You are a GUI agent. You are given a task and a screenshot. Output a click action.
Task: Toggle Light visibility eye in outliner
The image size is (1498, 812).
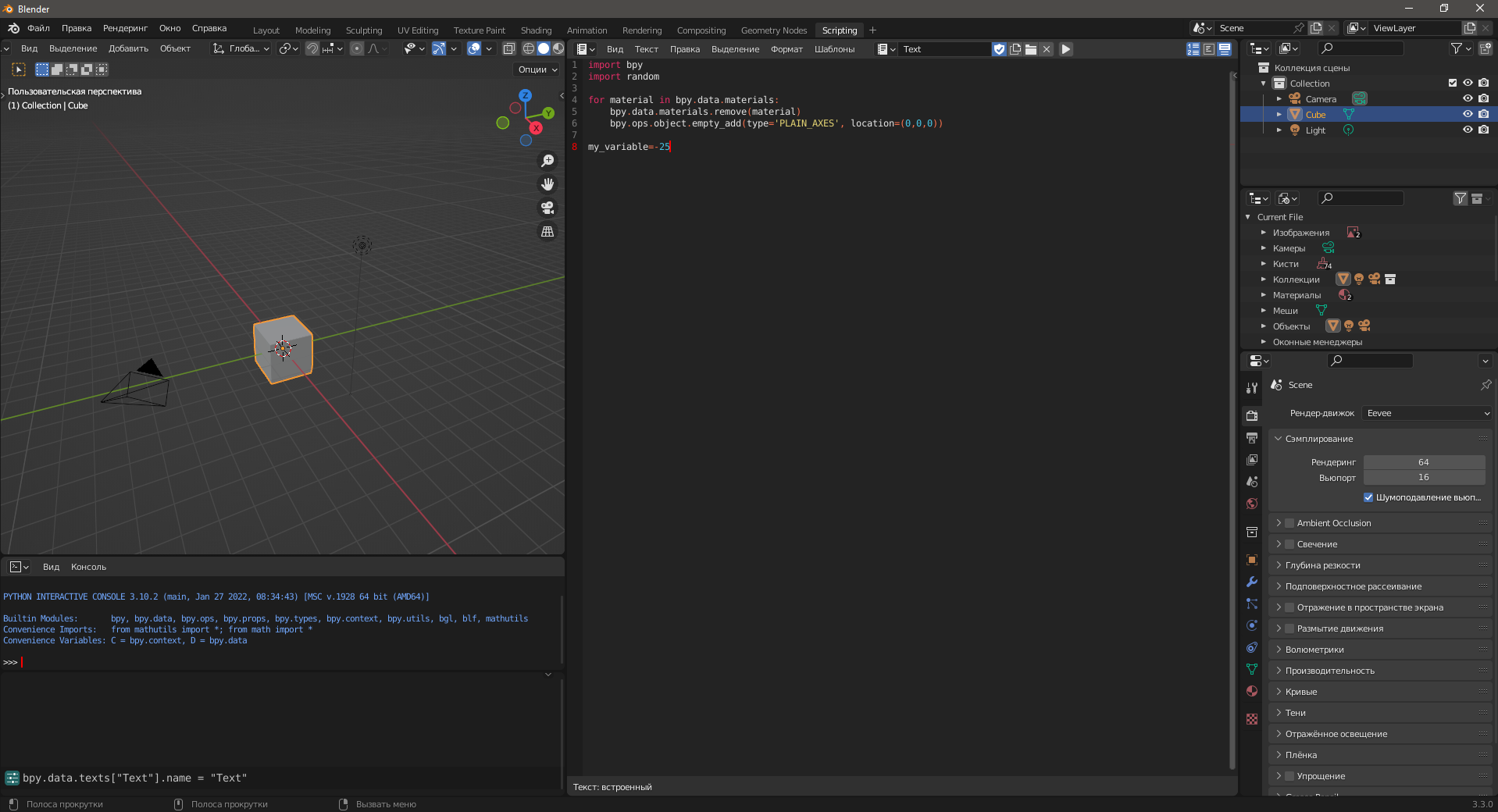tap(1468, 130)
